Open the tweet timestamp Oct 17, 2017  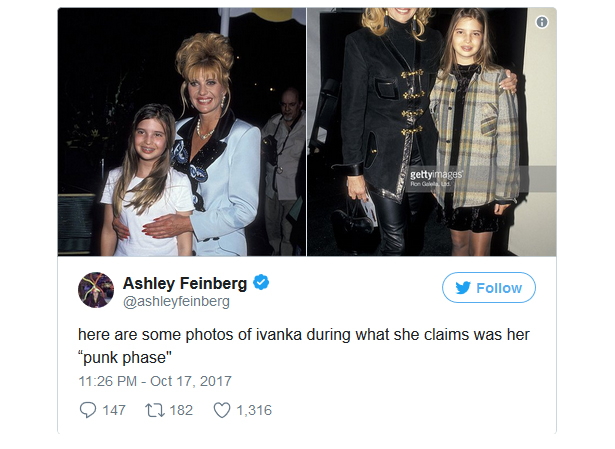pyautogui.click(x=191, y=381)
